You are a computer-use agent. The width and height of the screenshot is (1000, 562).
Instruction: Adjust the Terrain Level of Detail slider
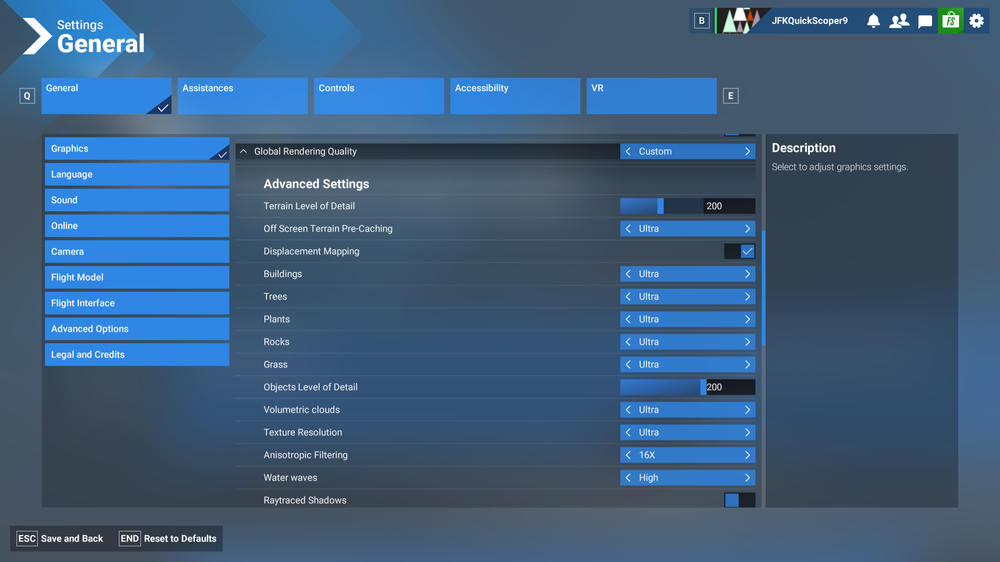[660, 206]
